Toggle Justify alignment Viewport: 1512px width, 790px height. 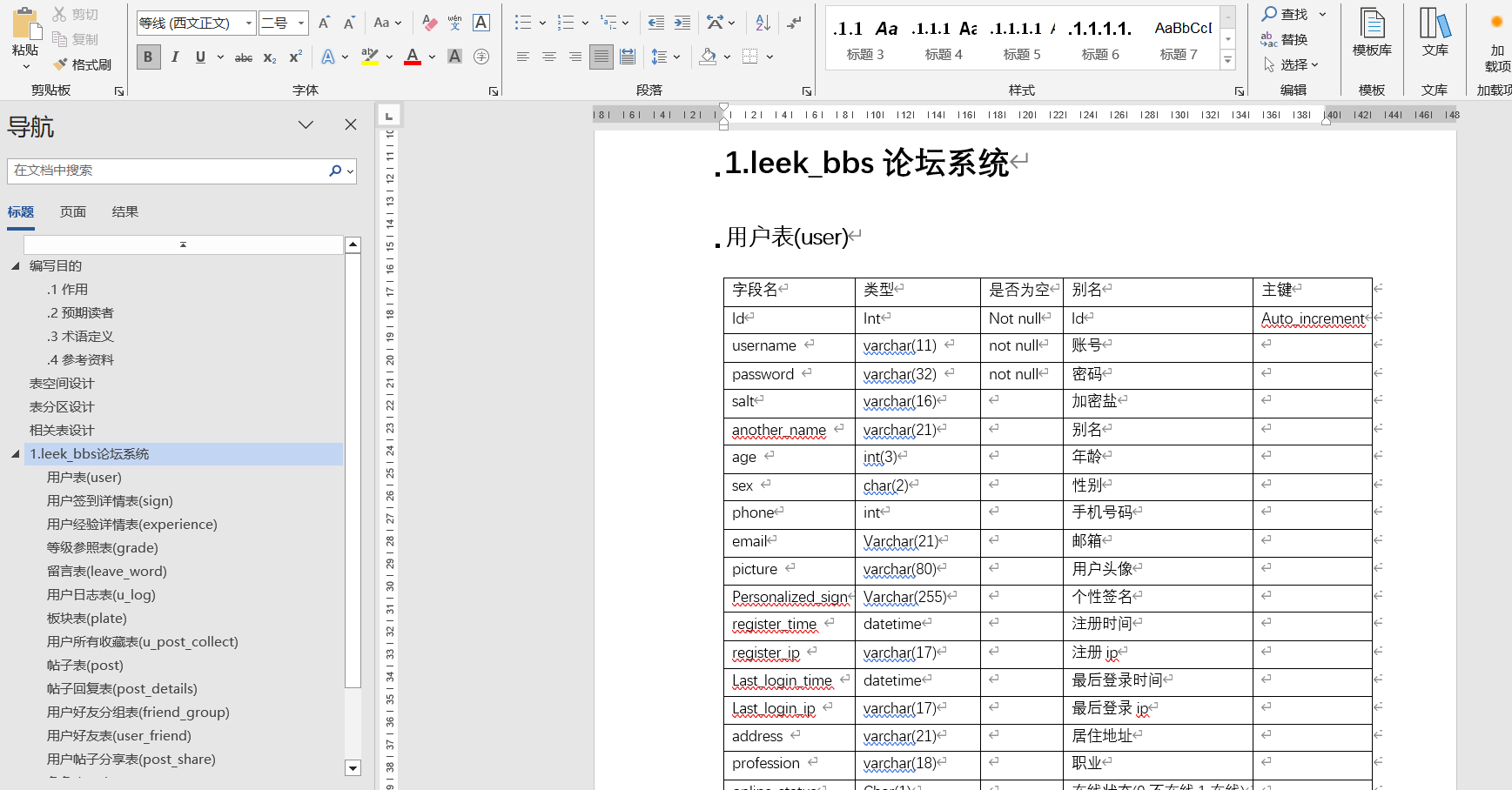point(601,57)
